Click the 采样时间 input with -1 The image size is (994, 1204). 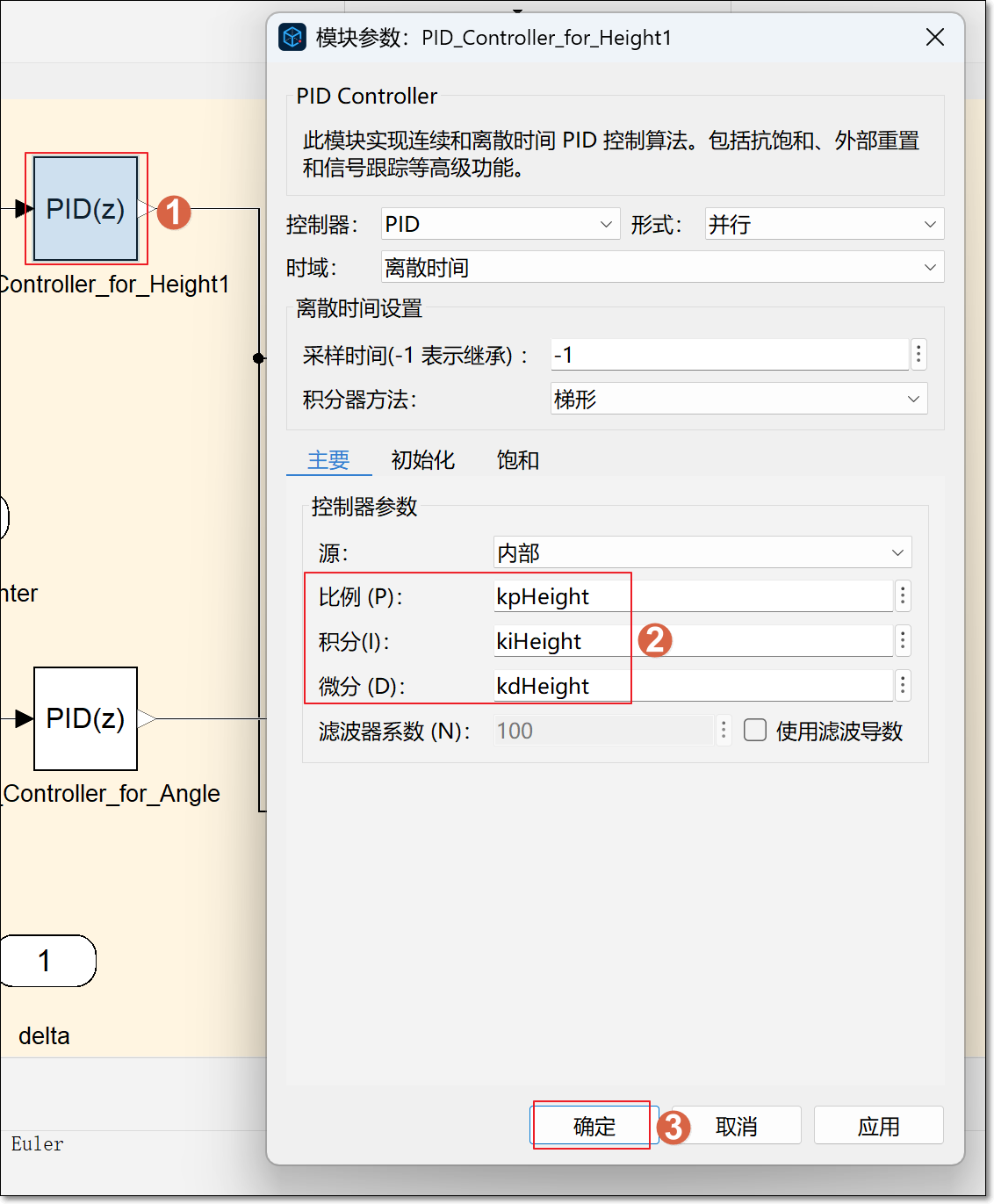pos(729,355)
